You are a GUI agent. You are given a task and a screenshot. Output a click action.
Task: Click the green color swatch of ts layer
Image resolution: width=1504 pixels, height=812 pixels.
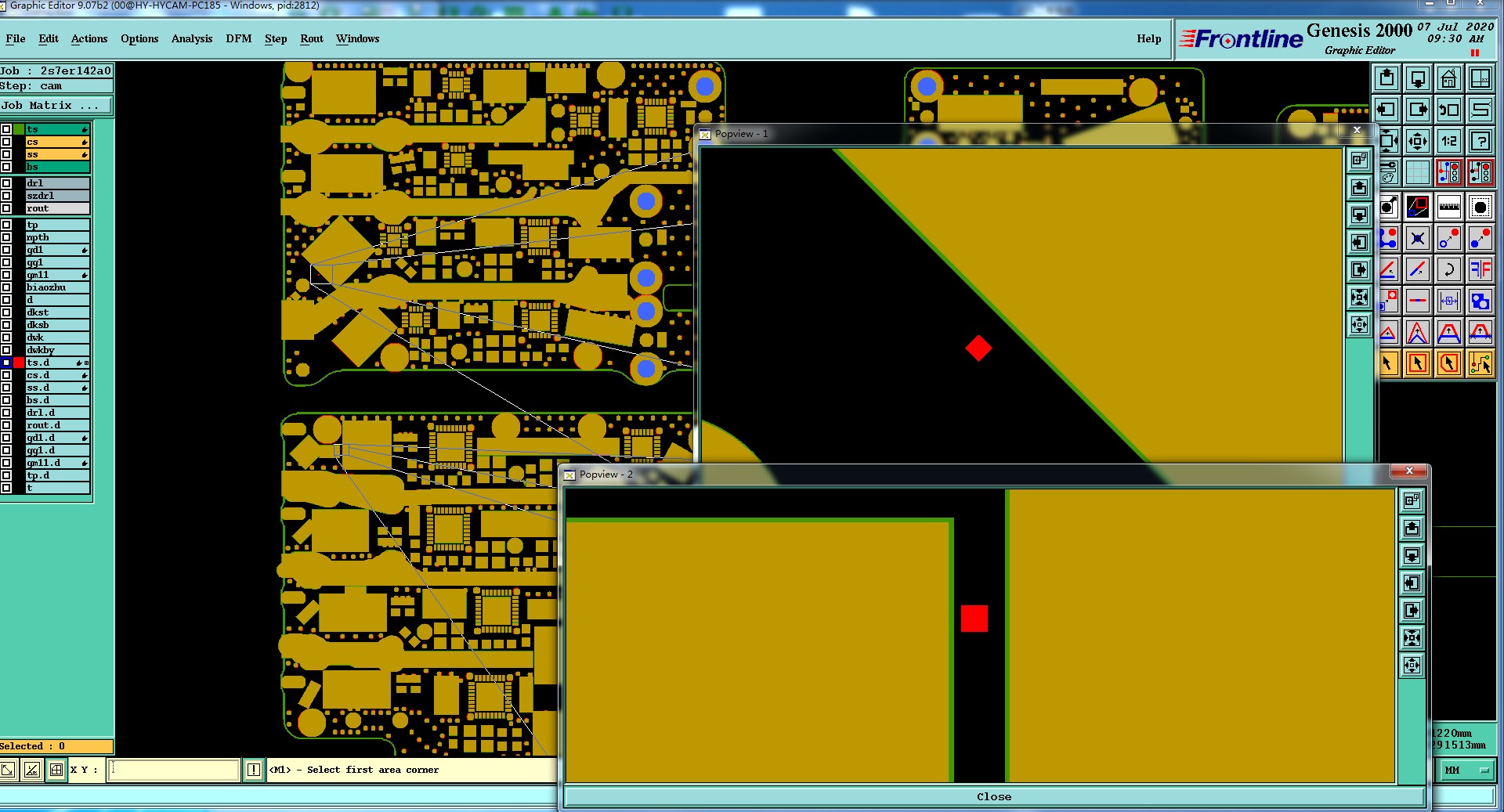(x=19, y=129)
